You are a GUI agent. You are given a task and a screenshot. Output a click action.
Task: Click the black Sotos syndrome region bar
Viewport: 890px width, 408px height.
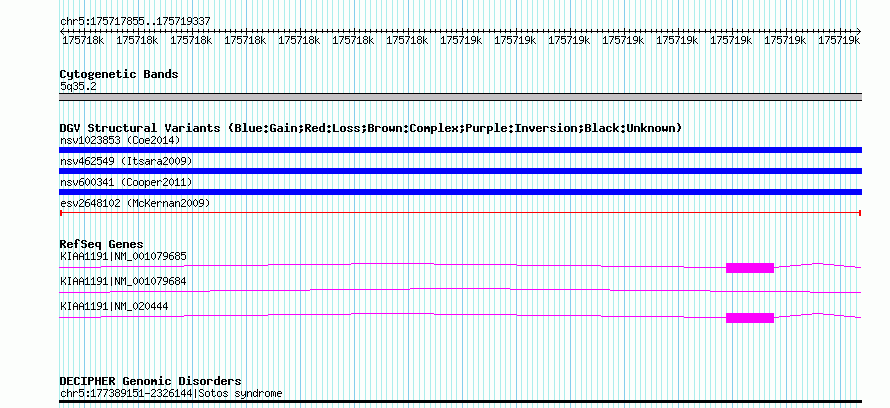click(460, 401)
